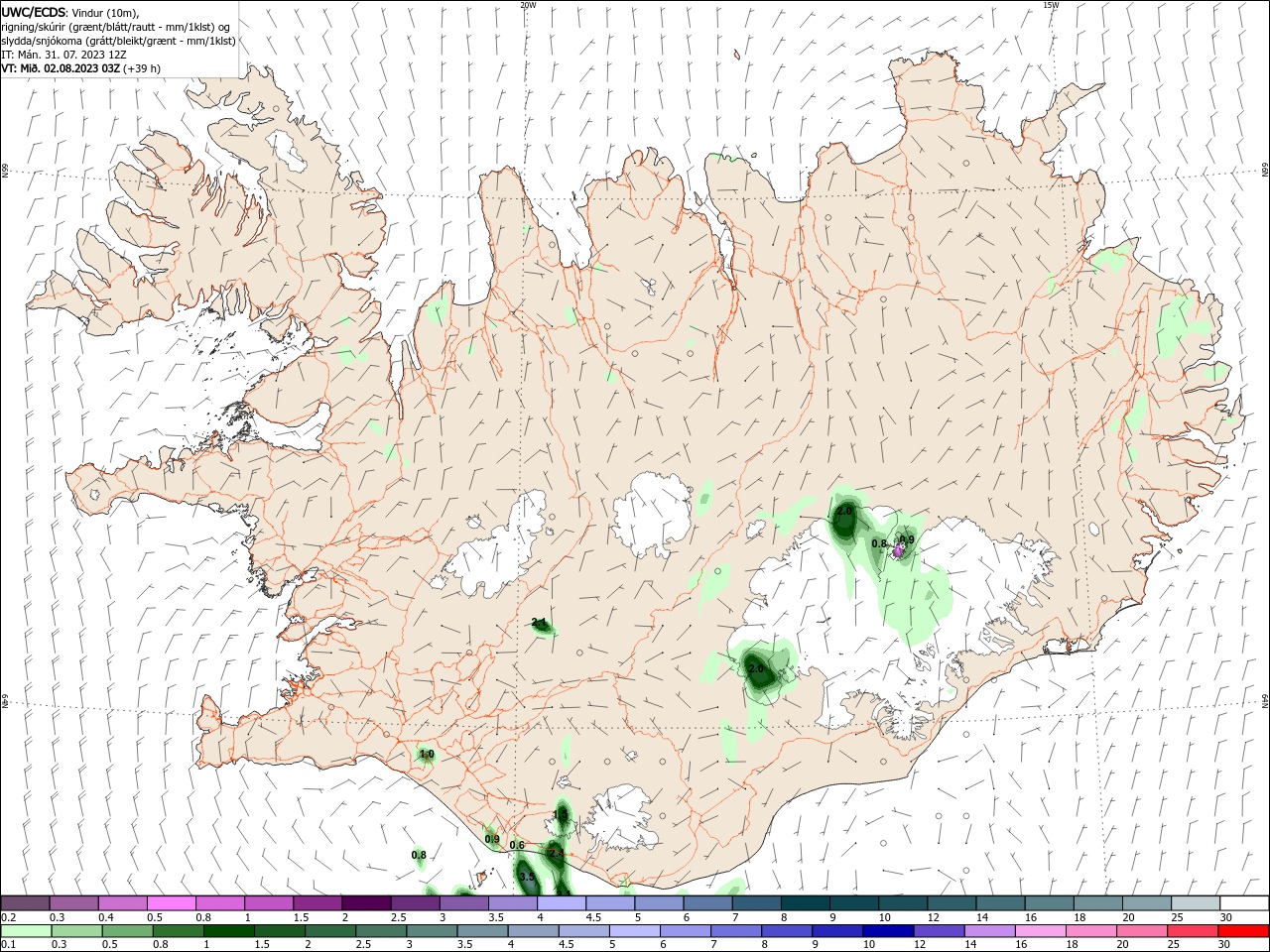Screen dimensions: 1270x952
Task: Select the upper scale swatch starting at 25
Action: pos(1195,903)
